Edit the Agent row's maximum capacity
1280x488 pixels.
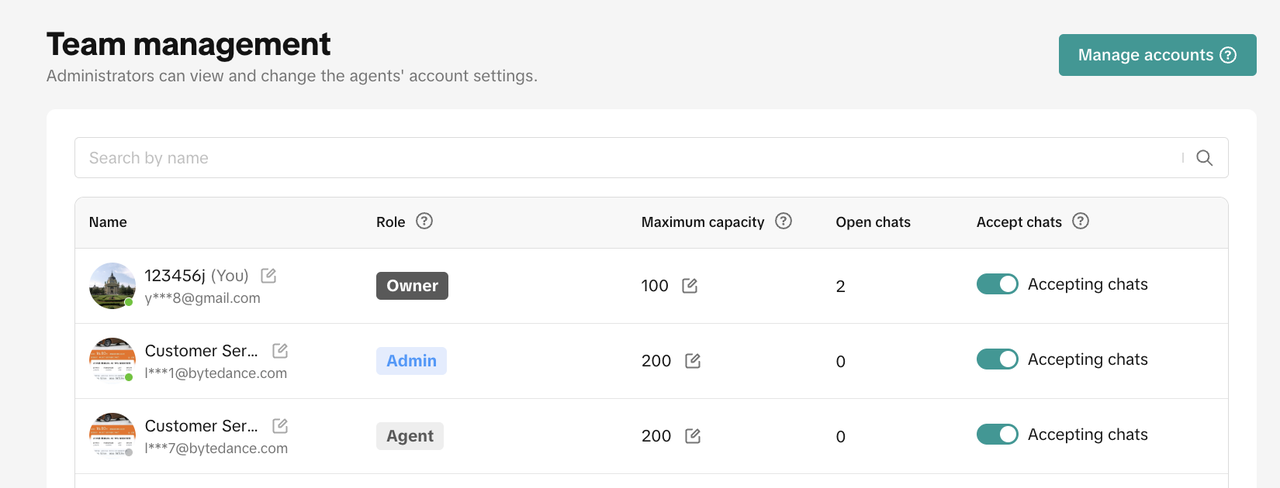click(692, 436)
